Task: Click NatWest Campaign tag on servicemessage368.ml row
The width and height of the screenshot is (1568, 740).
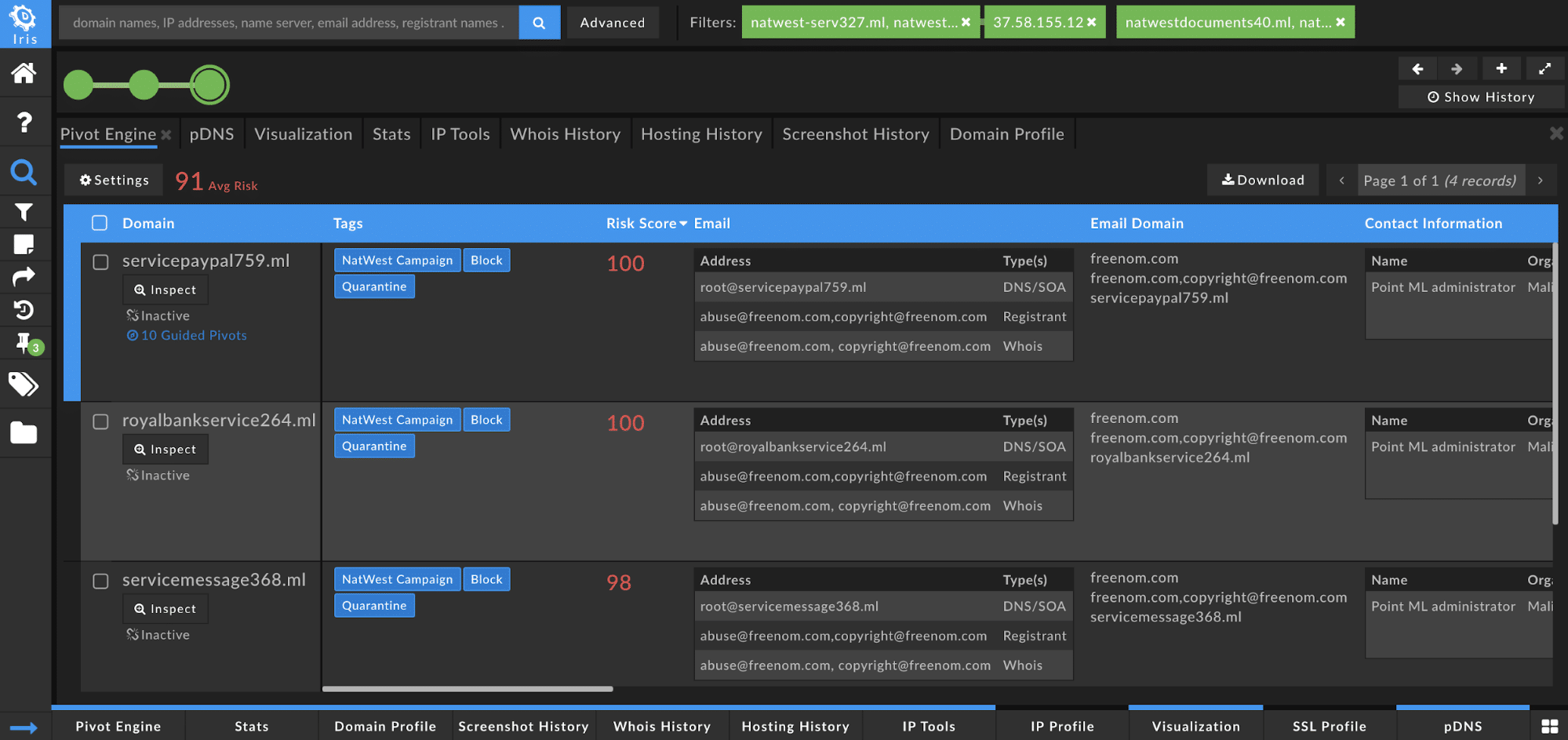Action: [397, 579]
